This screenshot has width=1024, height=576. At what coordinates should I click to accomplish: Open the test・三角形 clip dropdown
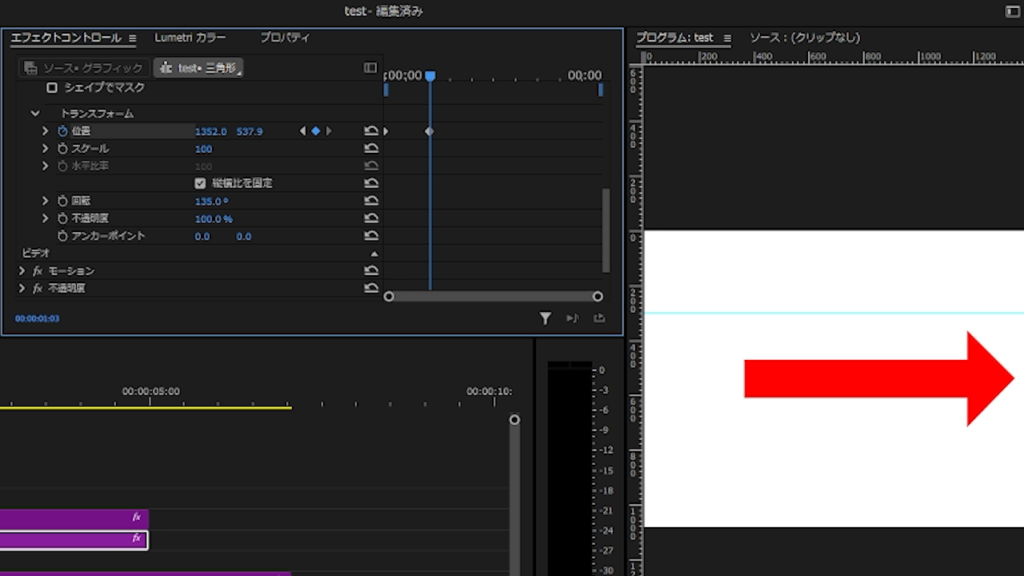(199, 68)
